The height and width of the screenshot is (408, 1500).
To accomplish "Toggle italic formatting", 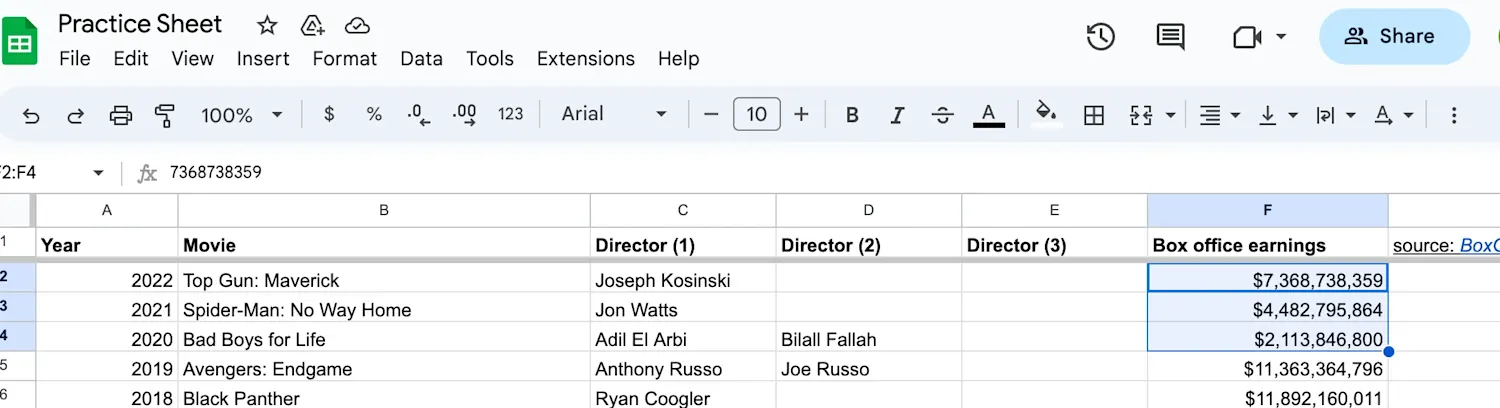I will click(x=897, y=115).
